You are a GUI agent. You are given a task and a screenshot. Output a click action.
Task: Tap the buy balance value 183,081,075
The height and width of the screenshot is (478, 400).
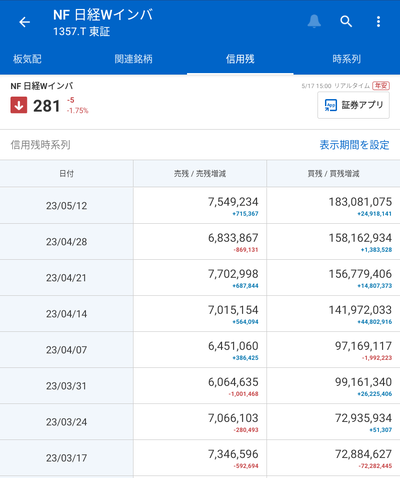pyautogui.click(x=360, y=202)
